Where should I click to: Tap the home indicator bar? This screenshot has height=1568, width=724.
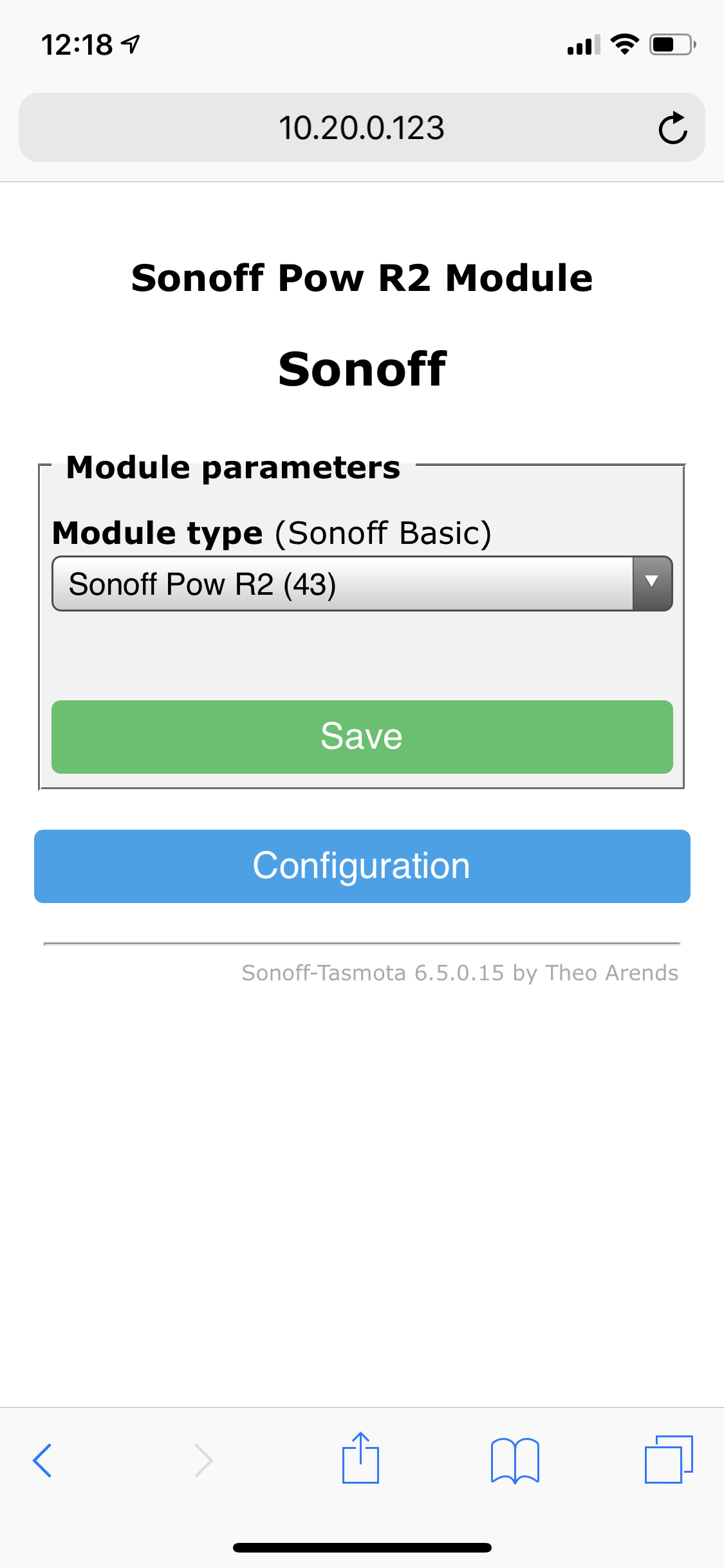click(x=362, y=1547)
